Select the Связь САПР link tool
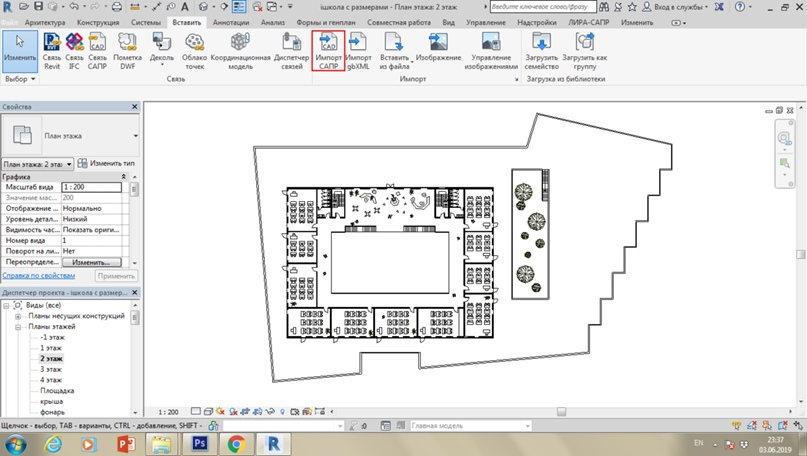Viewport: 807px width, 456px height. [x=97, y=51]
